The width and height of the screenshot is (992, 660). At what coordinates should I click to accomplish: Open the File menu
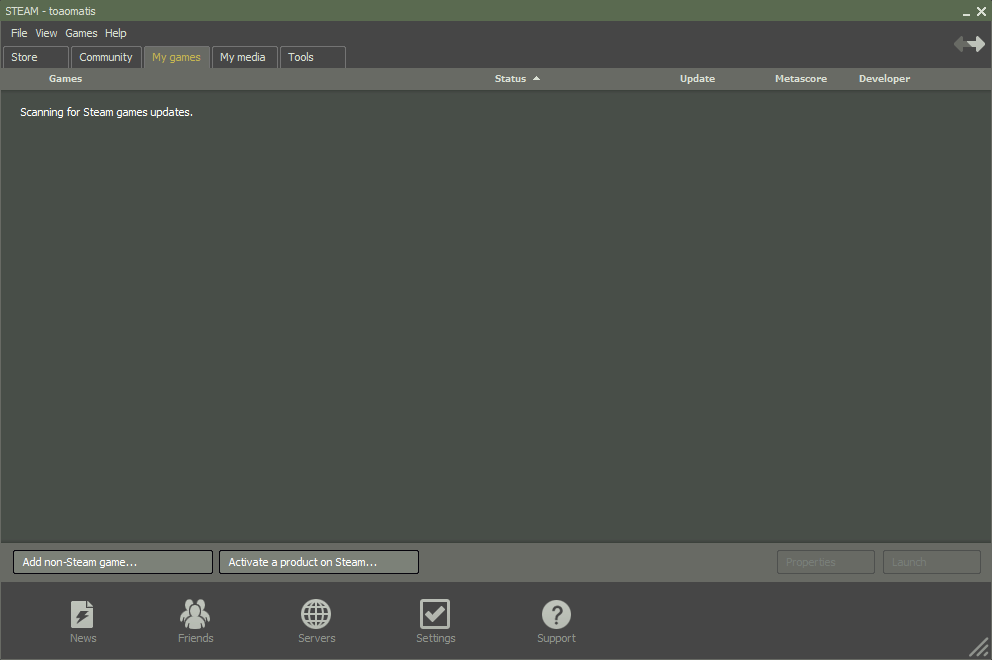pyautogui.click(x=19, y=33)
